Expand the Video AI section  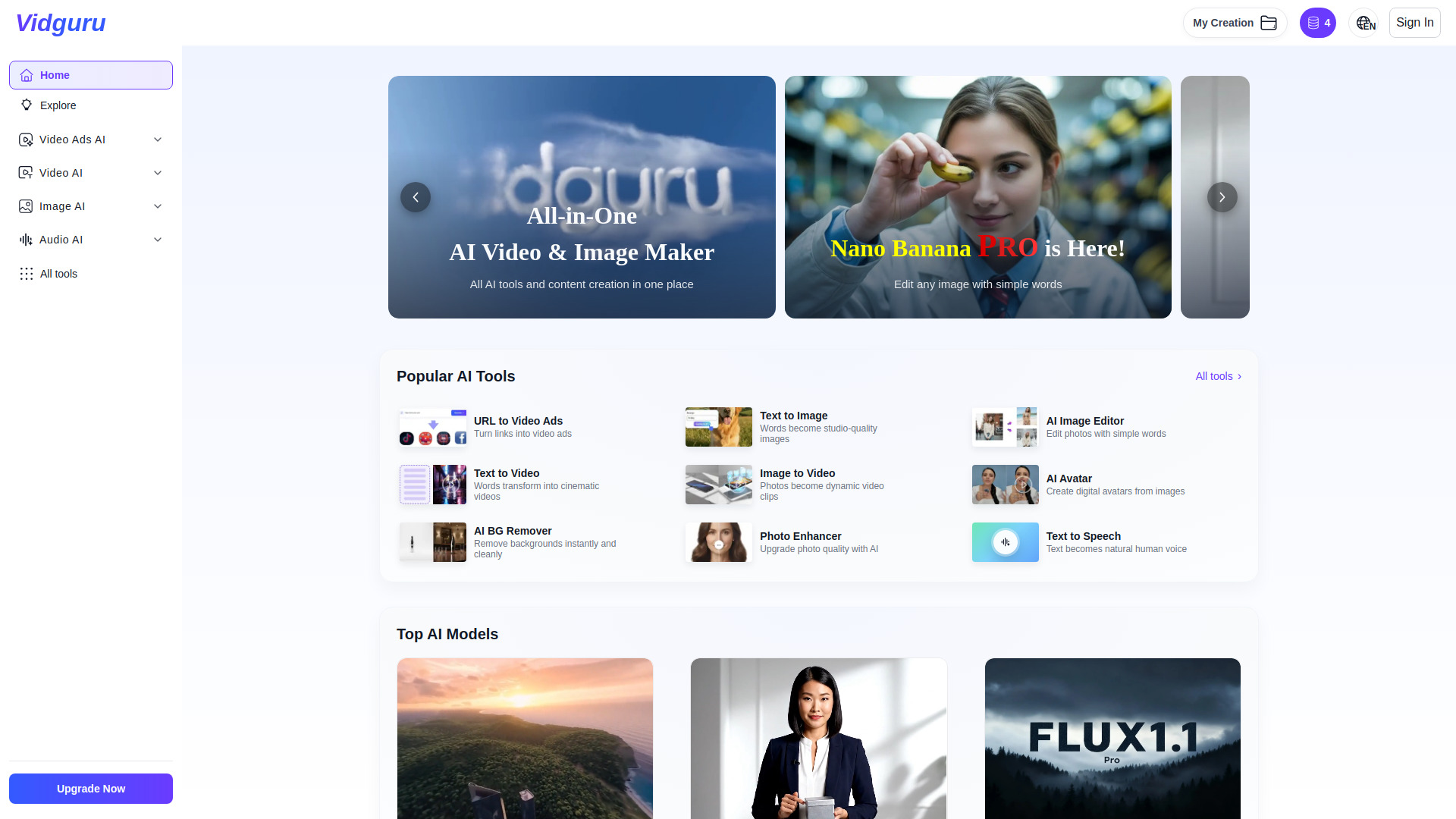pyautogui.click(x=91, y=173)
